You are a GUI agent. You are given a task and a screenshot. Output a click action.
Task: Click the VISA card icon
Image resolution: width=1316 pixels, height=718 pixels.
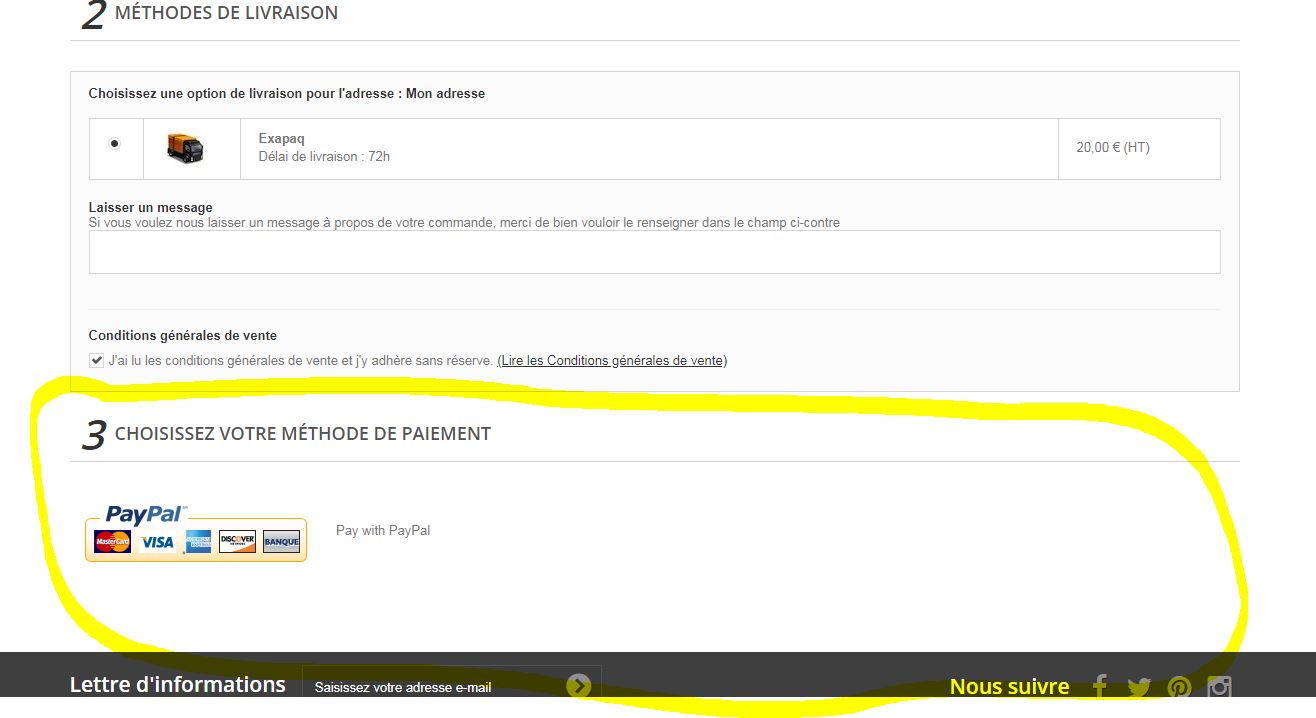click(157, 542)
